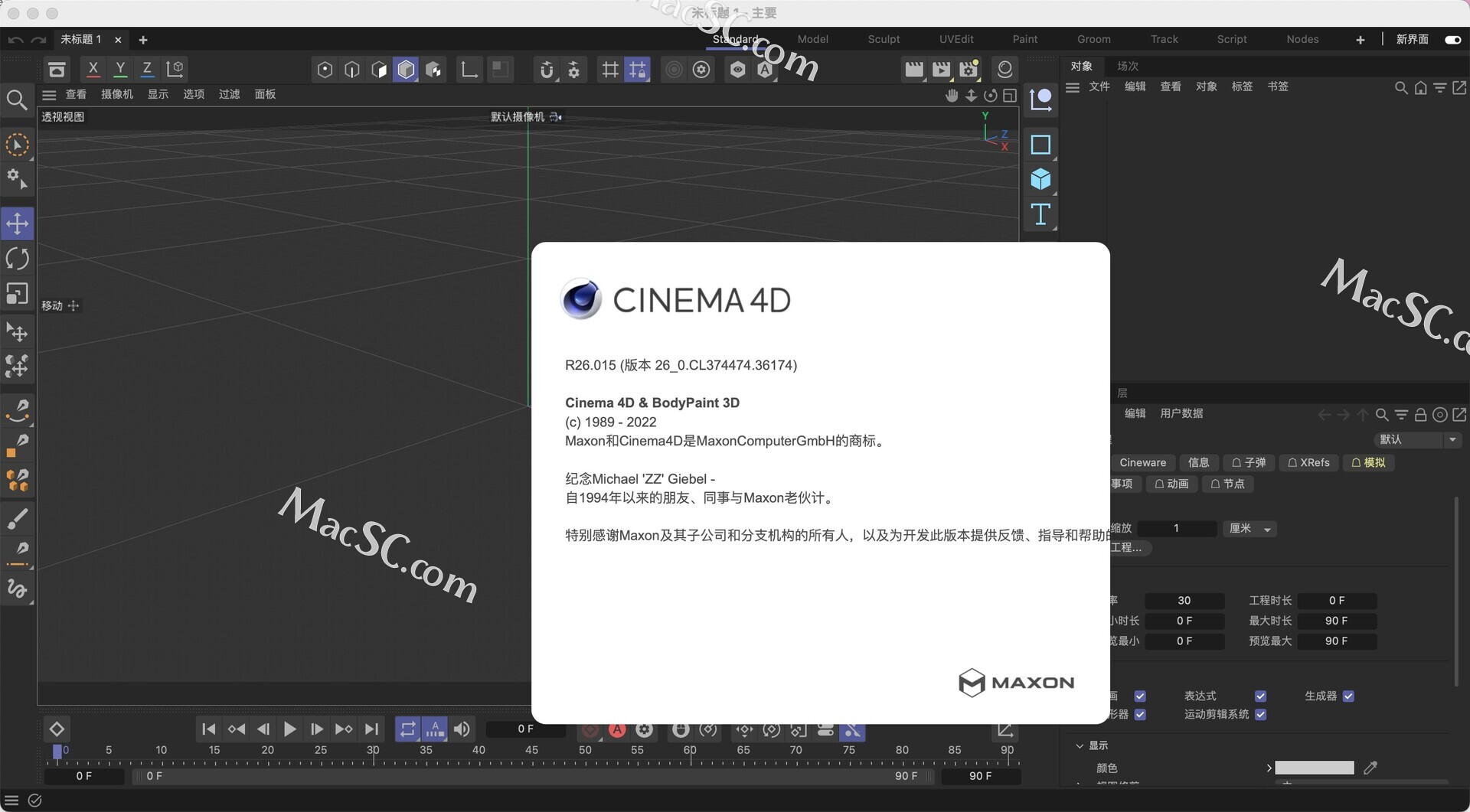Select the Scale tool in left toolbar
The image size is (1470, 812).
click(17, 294)
